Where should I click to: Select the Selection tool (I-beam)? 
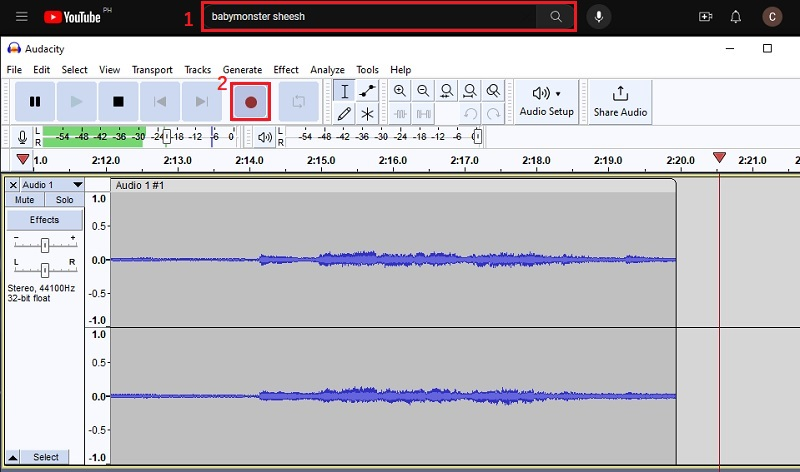tap(344, 91)
